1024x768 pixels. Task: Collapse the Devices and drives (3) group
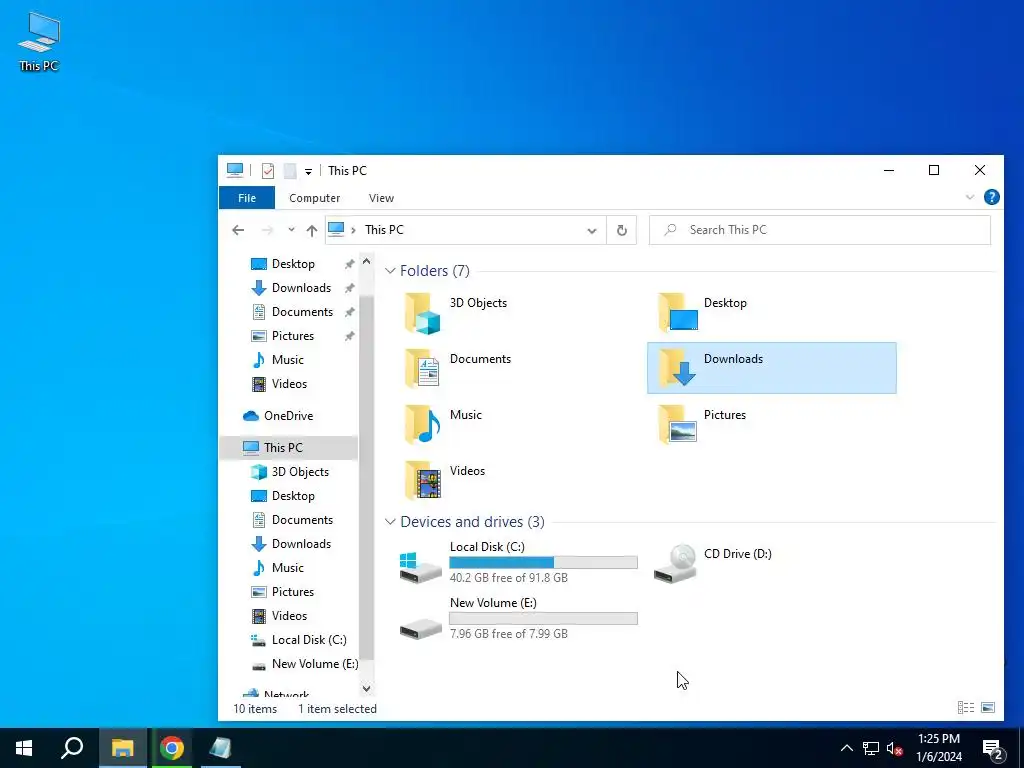click(390, 522)
